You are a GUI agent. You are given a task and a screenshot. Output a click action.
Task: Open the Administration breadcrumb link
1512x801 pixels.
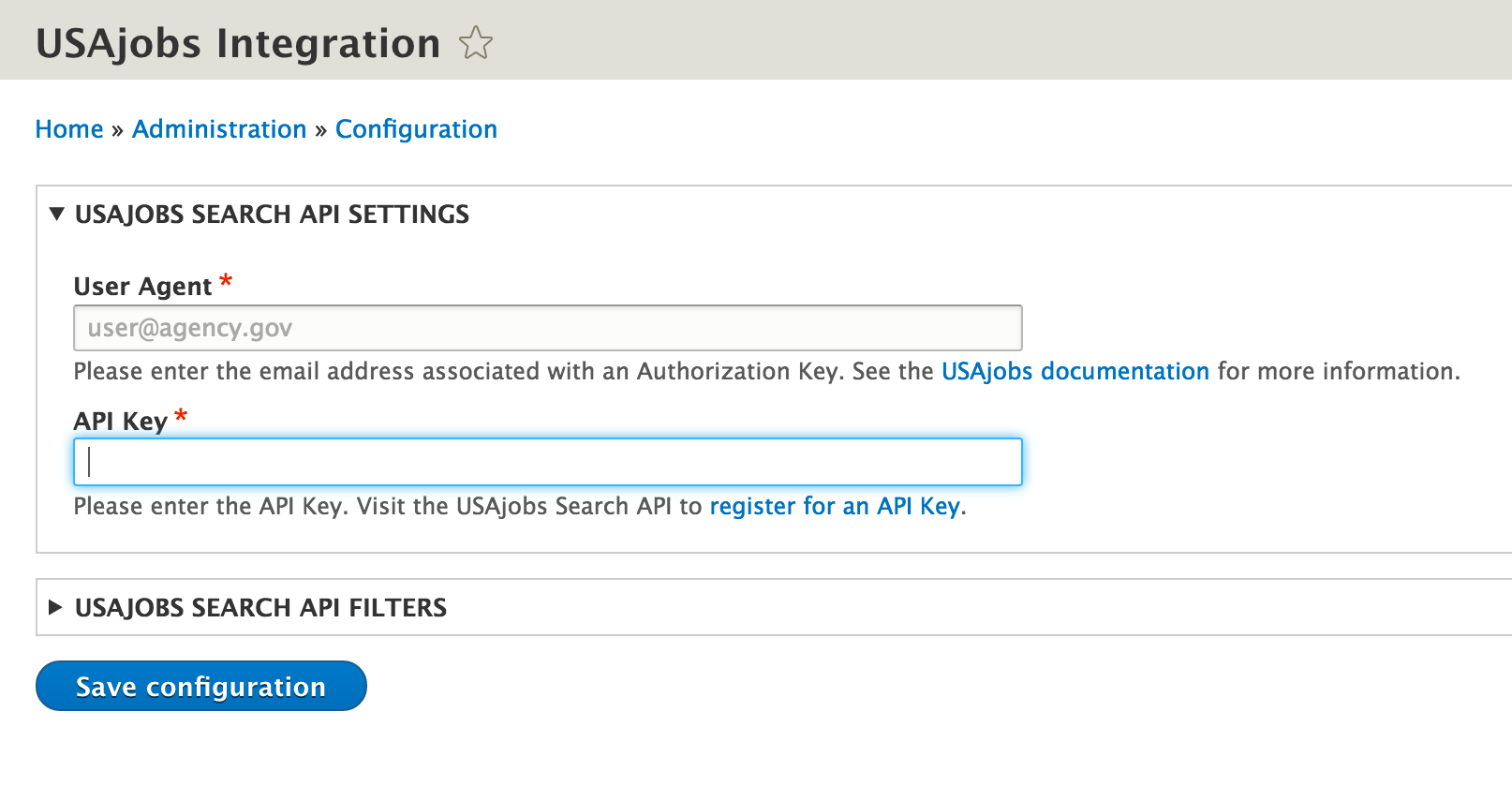point(219,129)
